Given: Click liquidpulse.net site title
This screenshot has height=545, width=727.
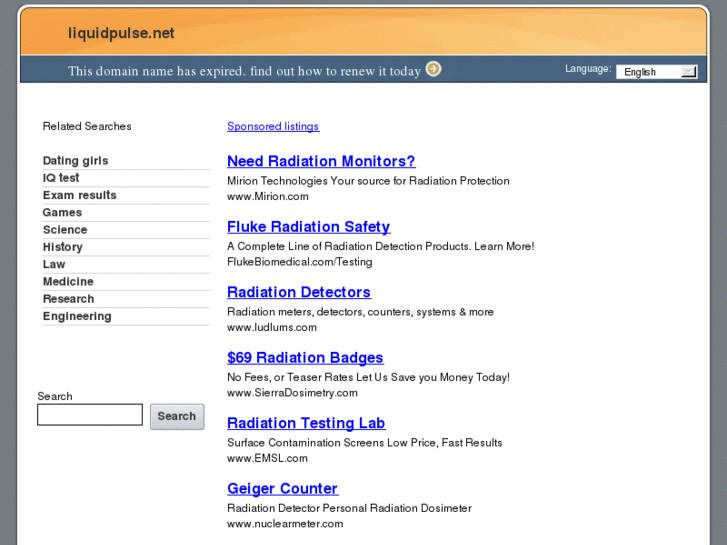Looking at the screenshot, I should [x=121, y=33].
